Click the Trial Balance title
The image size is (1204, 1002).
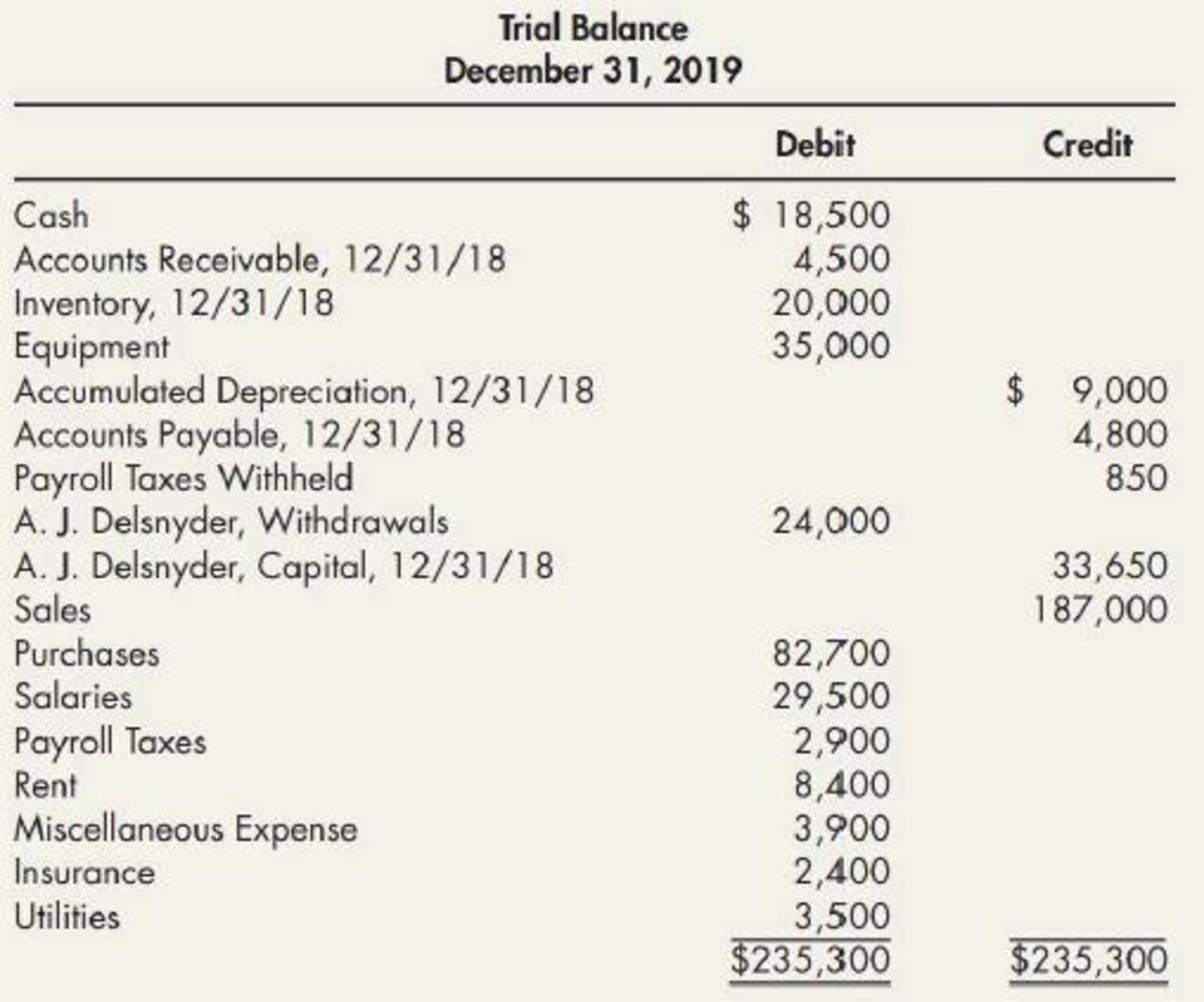click(593, 30)
